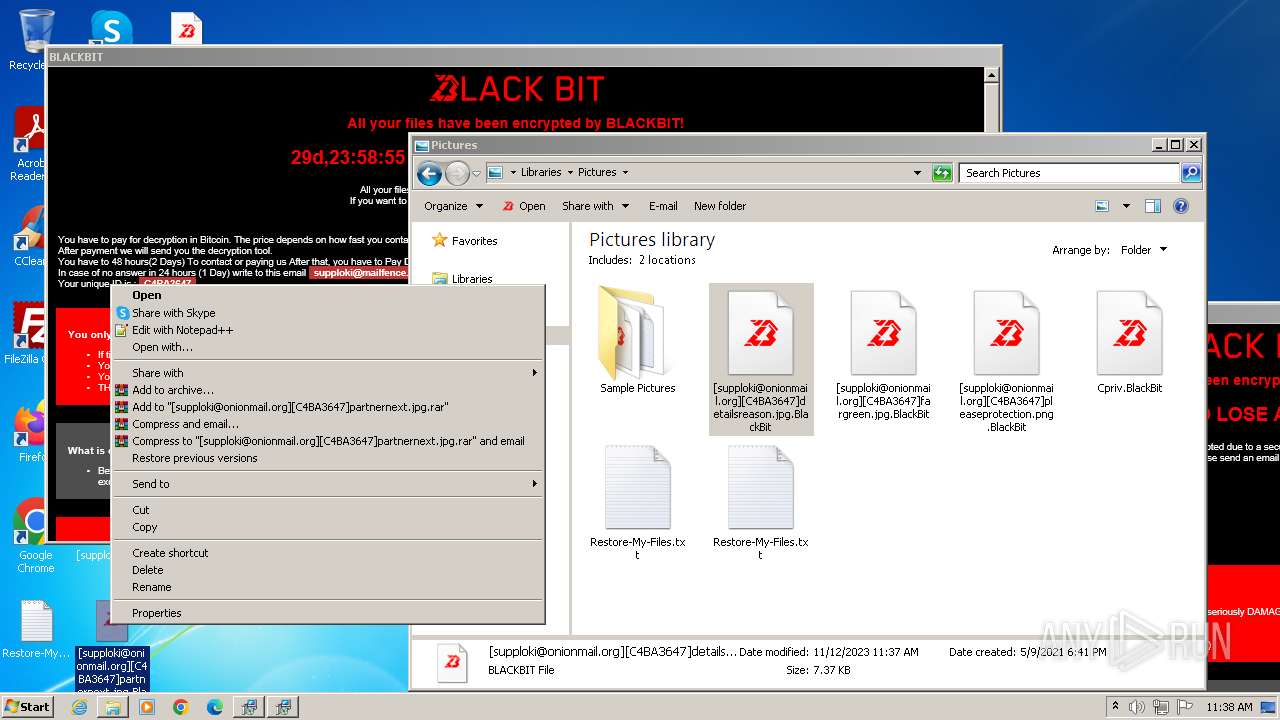The width and height of the screenshot is (1280, 720).
Task: Open the Start menu
Action: 27,707
